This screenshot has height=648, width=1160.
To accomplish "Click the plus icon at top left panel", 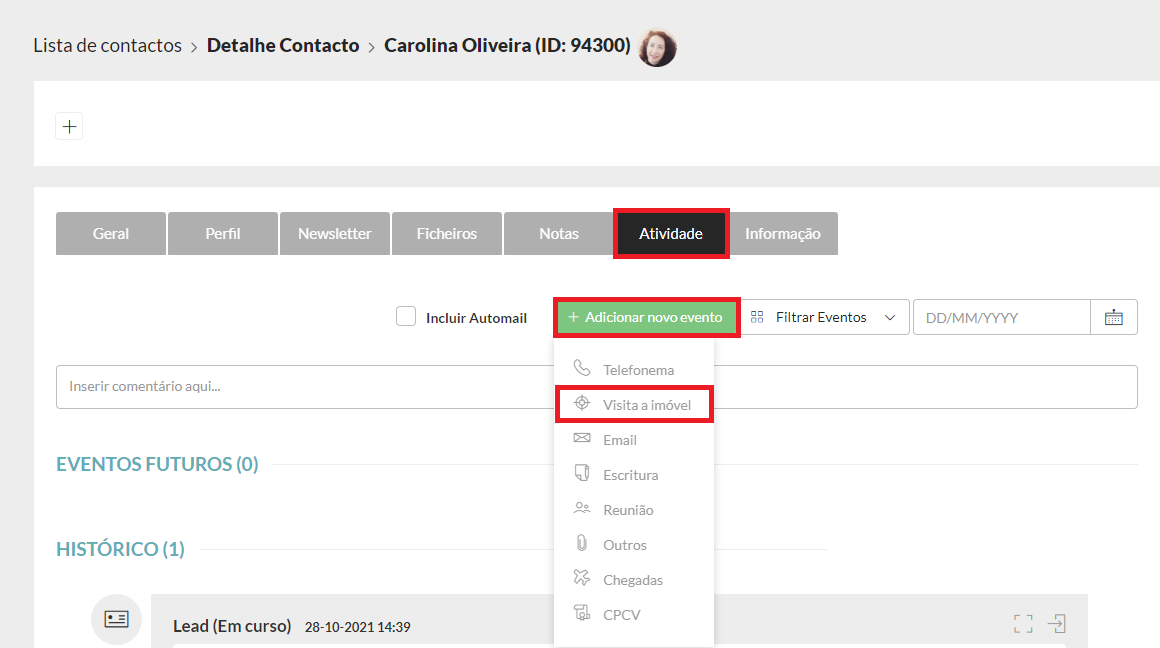I will coord(69,127).
